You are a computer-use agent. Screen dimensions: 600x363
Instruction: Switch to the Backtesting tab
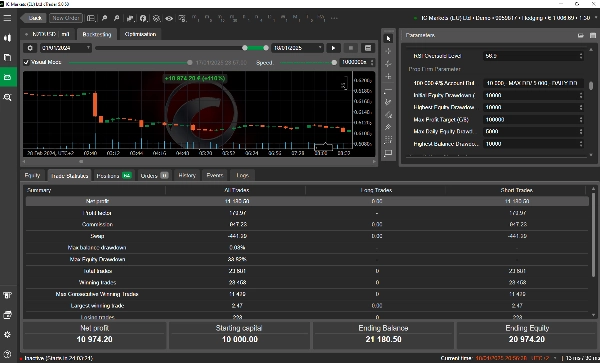(x=97, y=34)
